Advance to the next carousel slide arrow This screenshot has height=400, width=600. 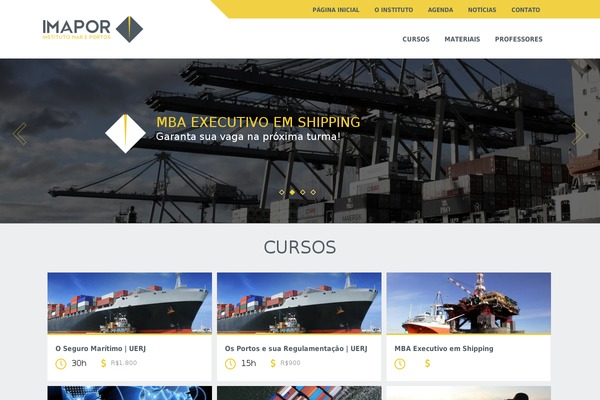(578, 134)
